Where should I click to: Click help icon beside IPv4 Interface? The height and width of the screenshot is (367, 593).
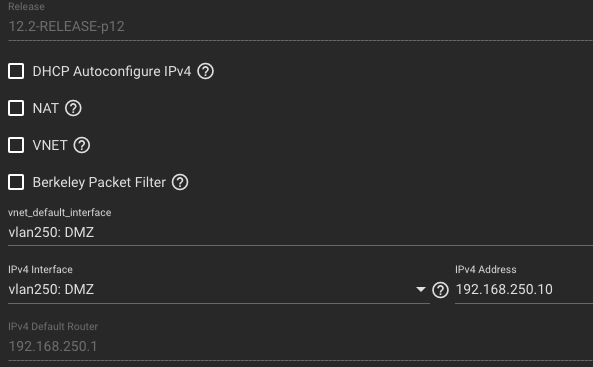point(440,290)
